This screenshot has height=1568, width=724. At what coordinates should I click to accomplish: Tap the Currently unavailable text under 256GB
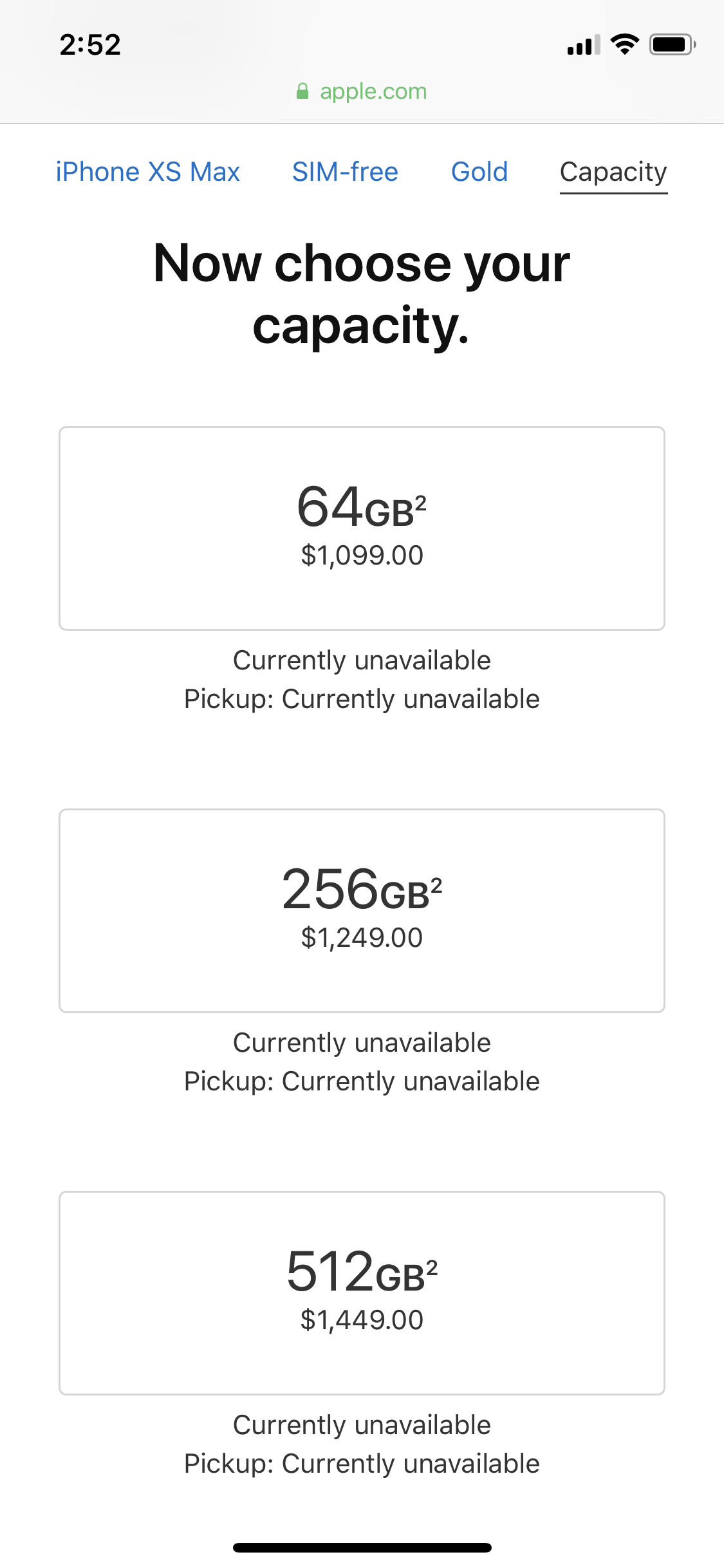coord(362,1043)
